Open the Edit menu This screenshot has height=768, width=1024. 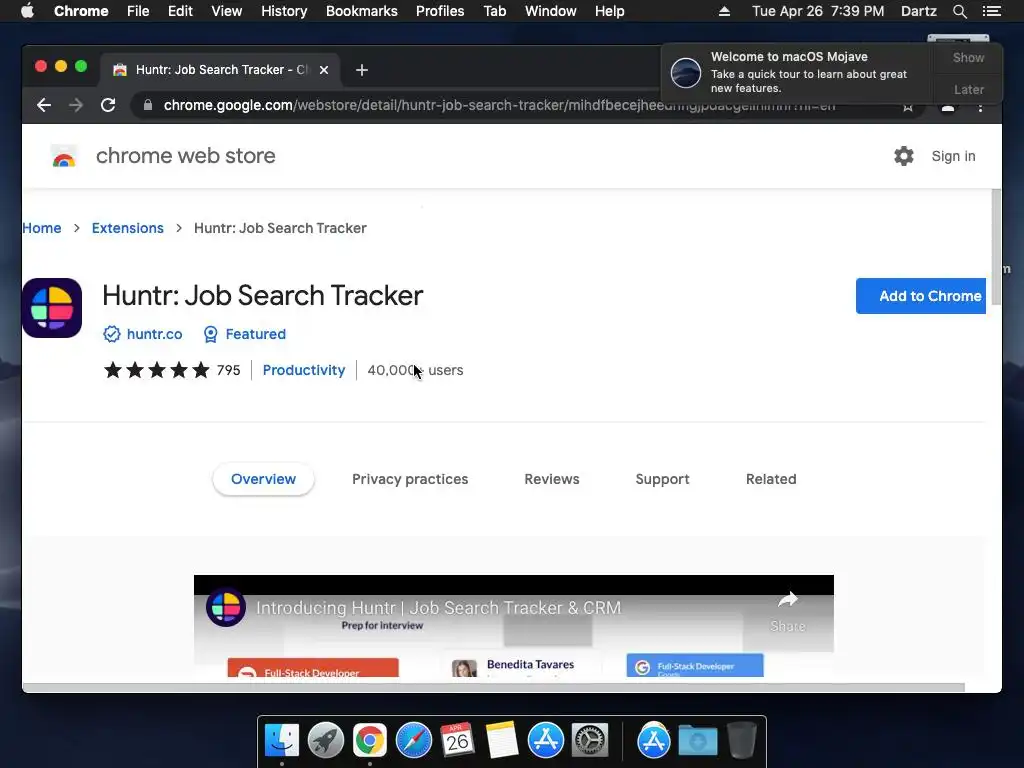pyautogui.click(x=180, y=11)
